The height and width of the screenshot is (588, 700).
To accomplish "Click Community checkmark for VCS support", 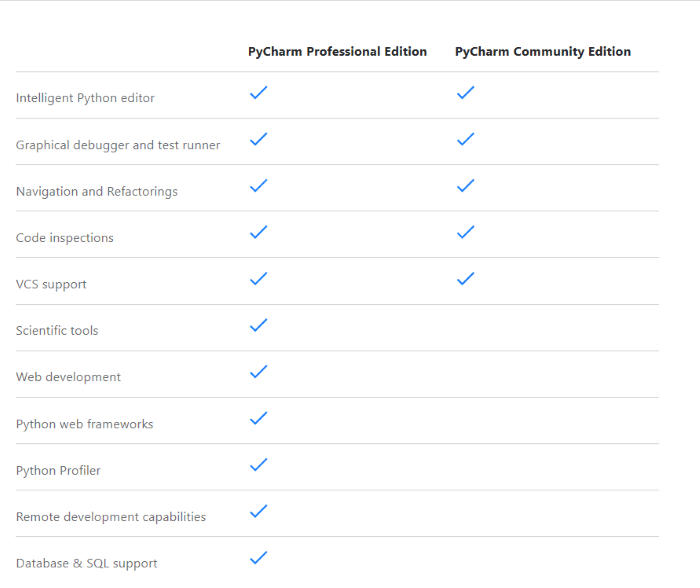I will tap(465, 279).
